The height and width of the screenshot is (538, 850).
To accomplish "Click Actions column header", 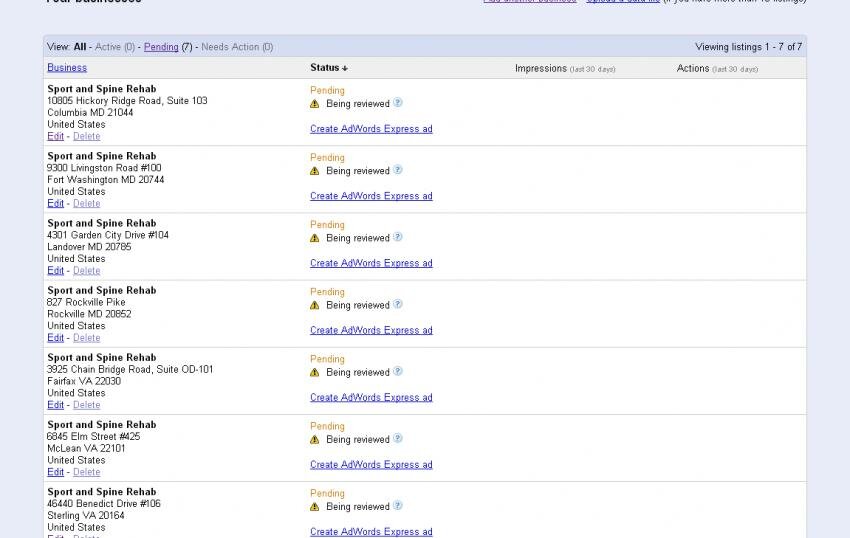I will coord(717,69).
